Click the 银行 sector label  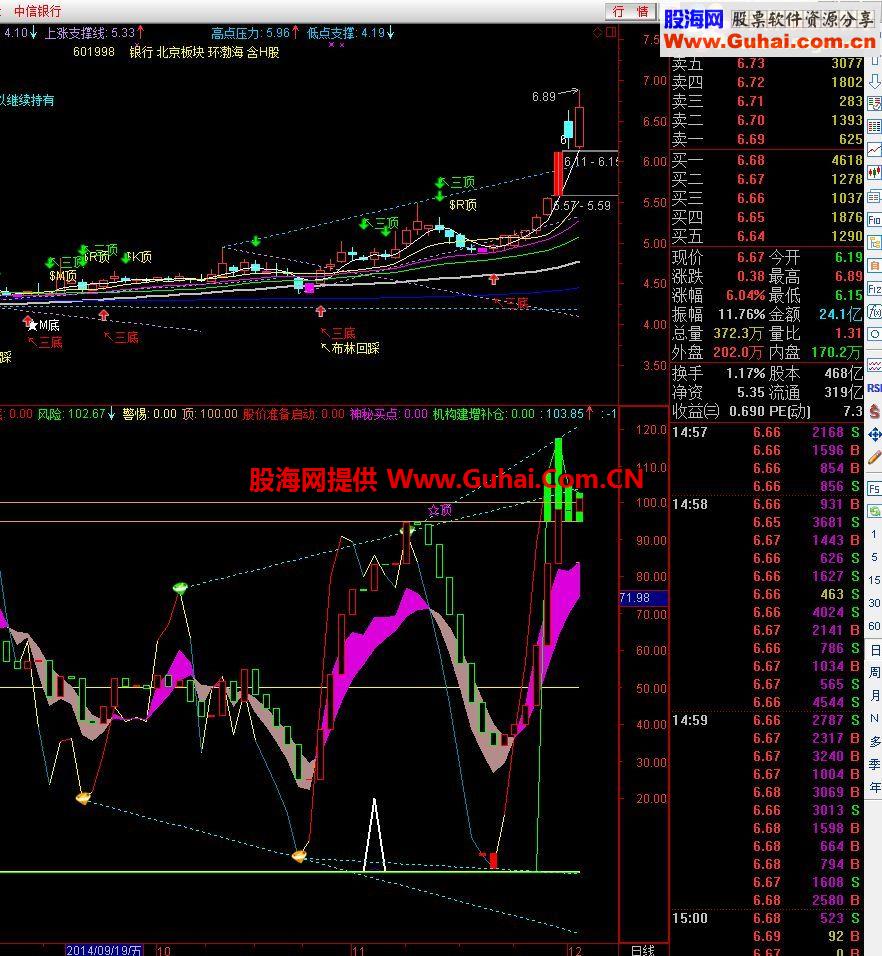click(x=141, y=52)
